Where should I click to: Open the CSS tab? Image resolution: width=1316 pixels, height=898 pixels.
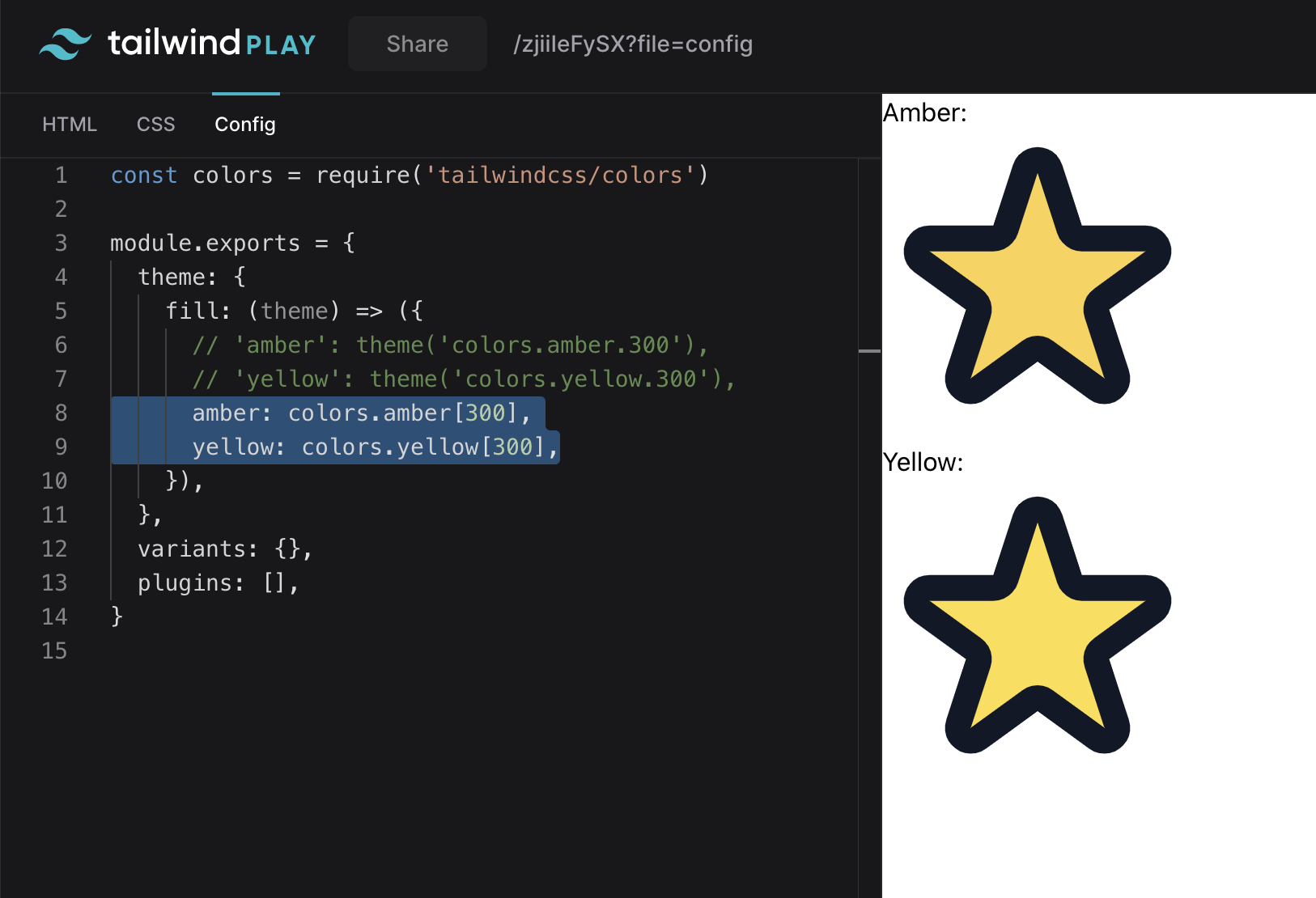[x=155, y=124]
